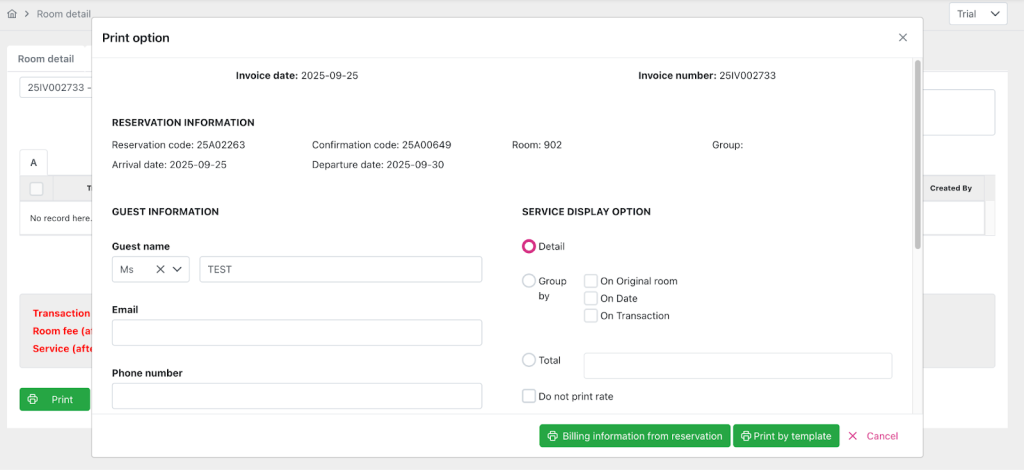The height and width of the screenshot is (470, 1024).
Task: Select the Group by radio option
Action: pyautogui.click(x=529, y=281)
